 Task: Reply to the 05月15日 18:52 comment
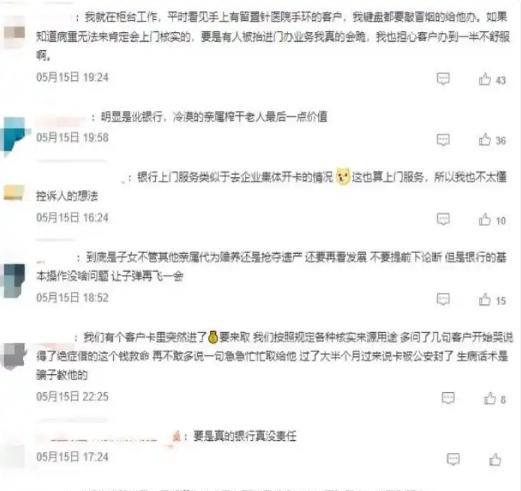pyautogui.click(x=443, y=299)
